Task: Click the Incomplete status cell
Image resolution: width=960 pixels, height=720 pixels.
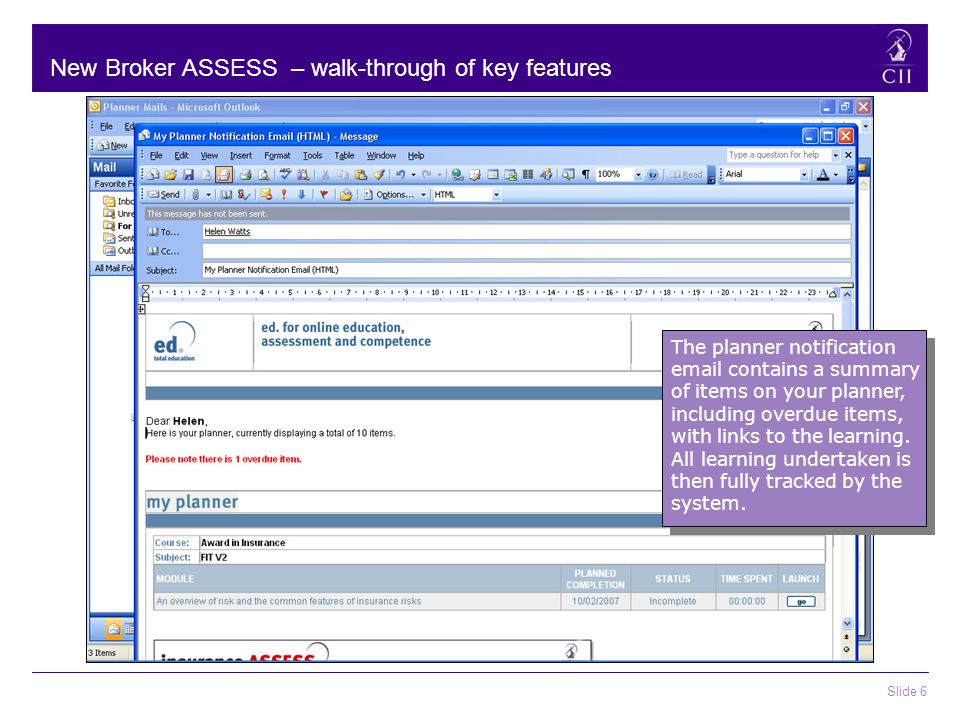Action: coord(673,601)
